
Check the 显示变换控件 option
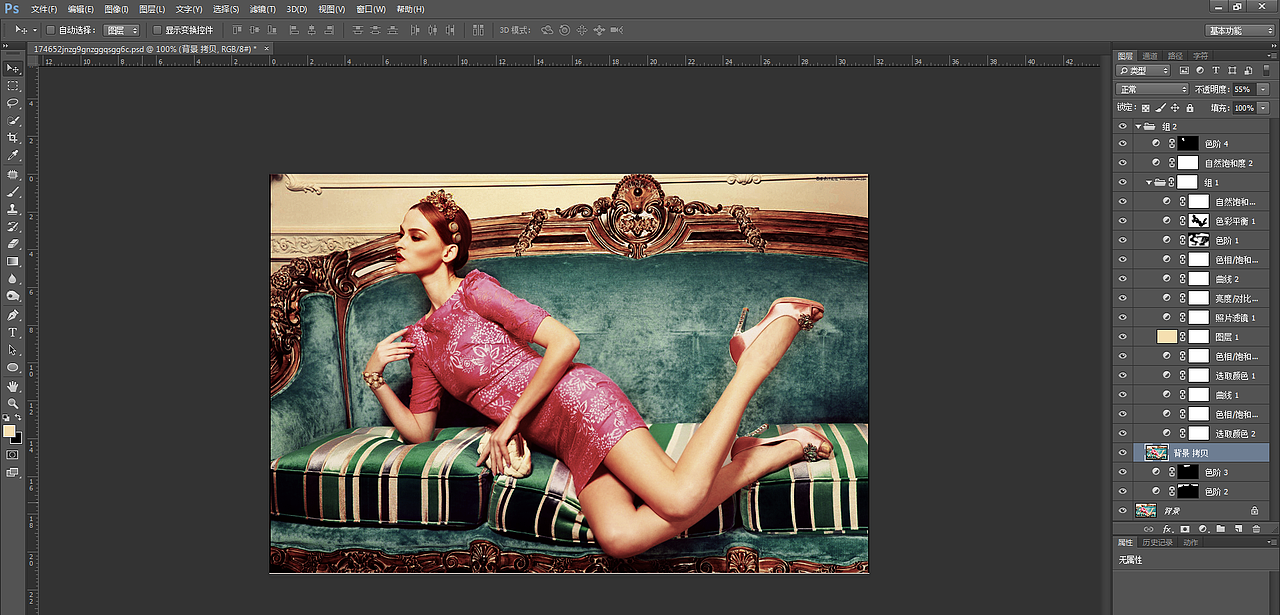(157, 30)
